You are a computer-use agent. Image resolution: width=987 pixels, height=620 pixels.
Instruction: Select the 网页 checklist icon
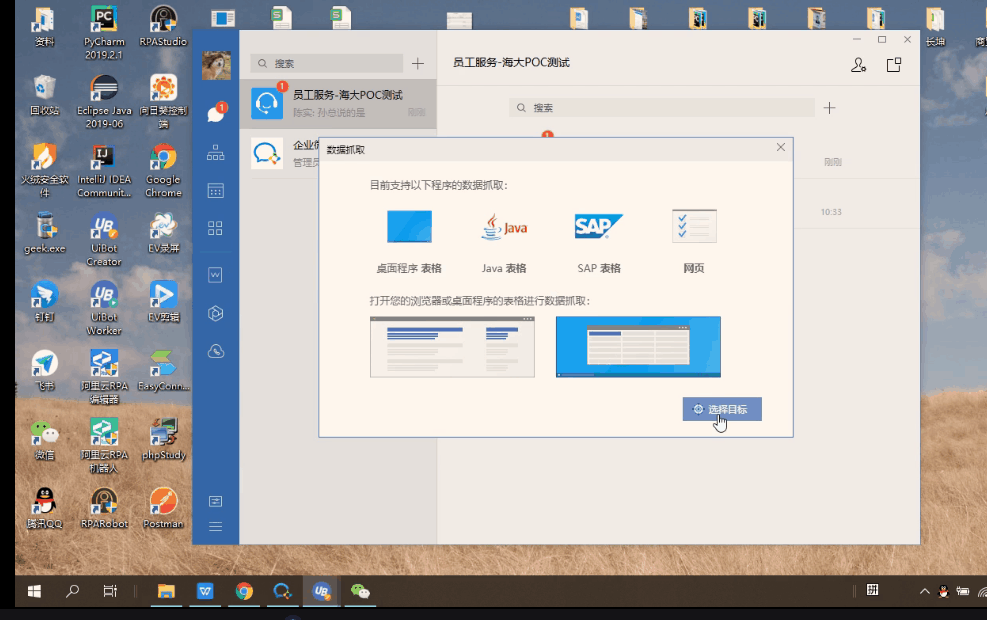tap(694, 227)
